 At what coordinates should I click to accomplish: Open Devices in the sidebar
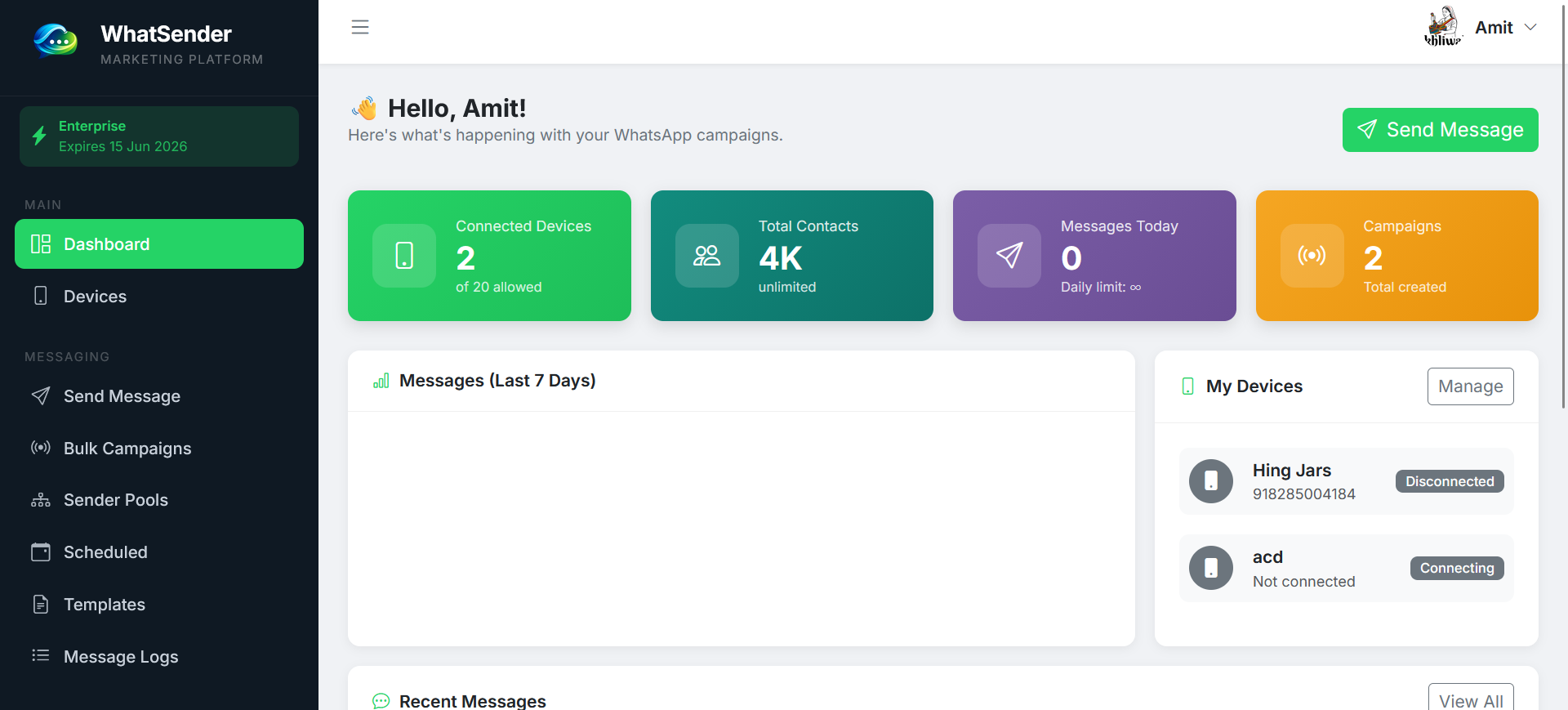(x=159, y=296)
